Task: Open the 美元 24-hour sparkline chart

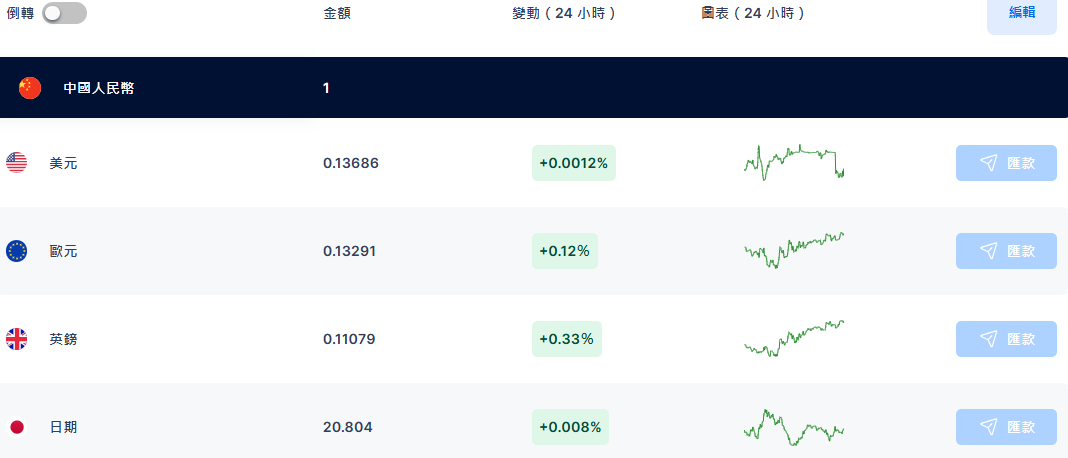Action: click(x=794, y=163)
